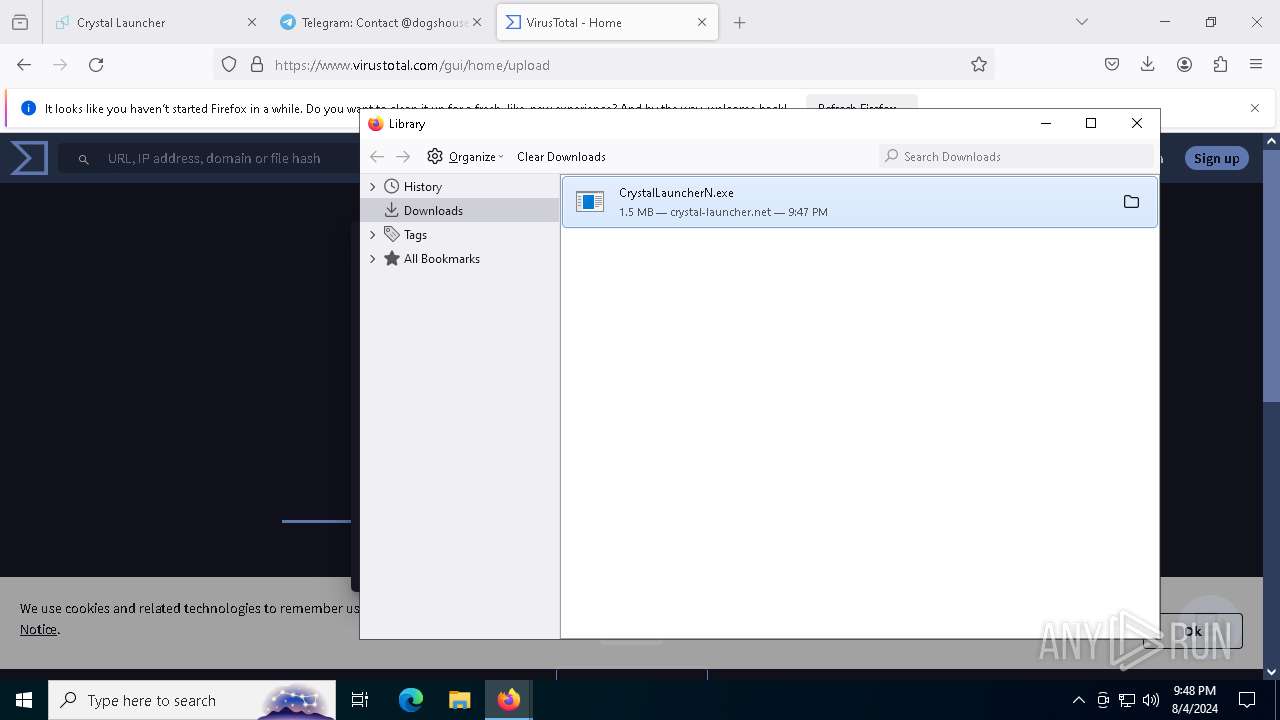Click taskbar search box
This screenshot has height=720, width=1280.
(192, 700)
